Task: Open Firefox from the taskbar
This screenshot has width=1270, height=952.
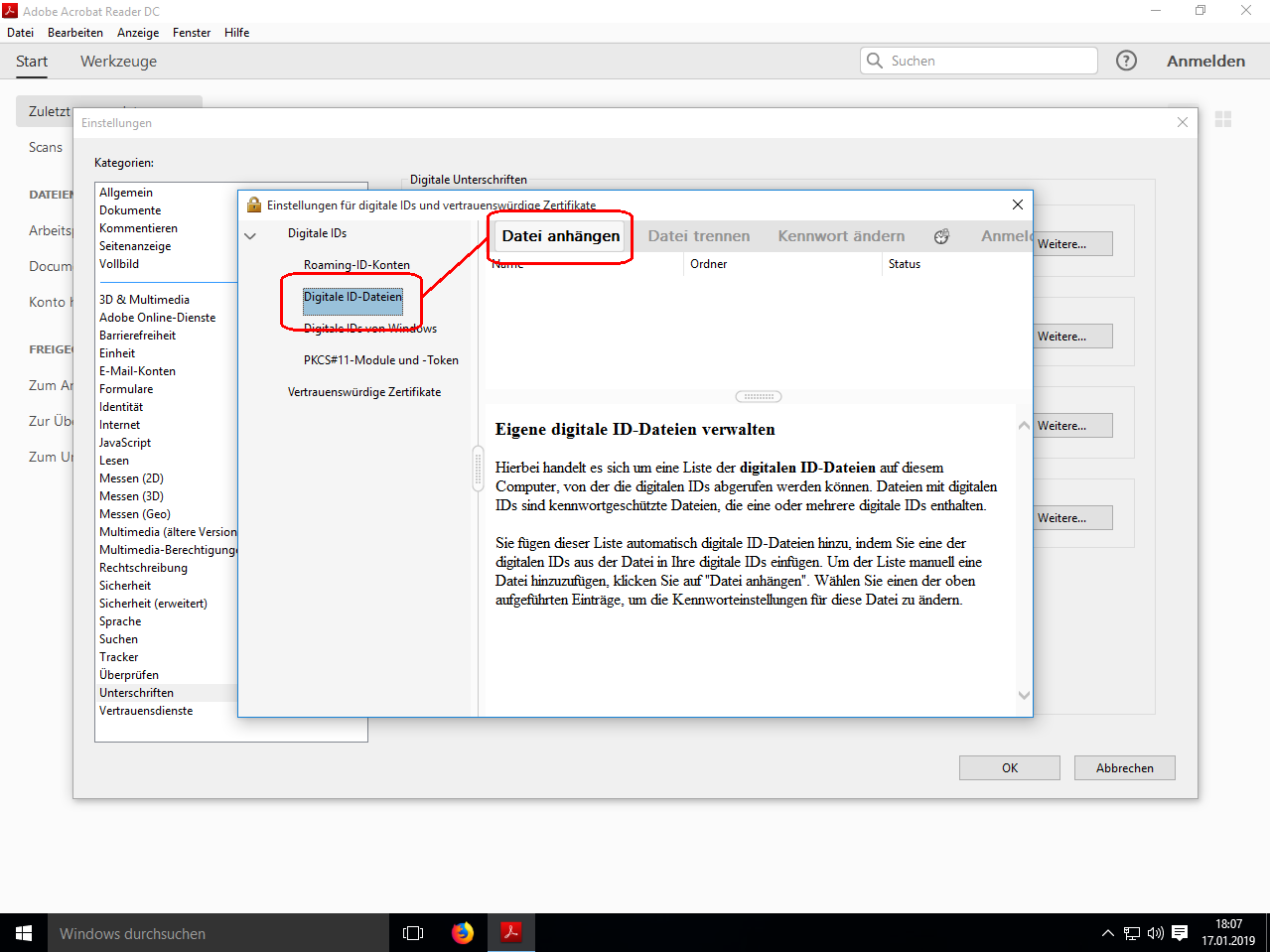Action: (463, 933)
